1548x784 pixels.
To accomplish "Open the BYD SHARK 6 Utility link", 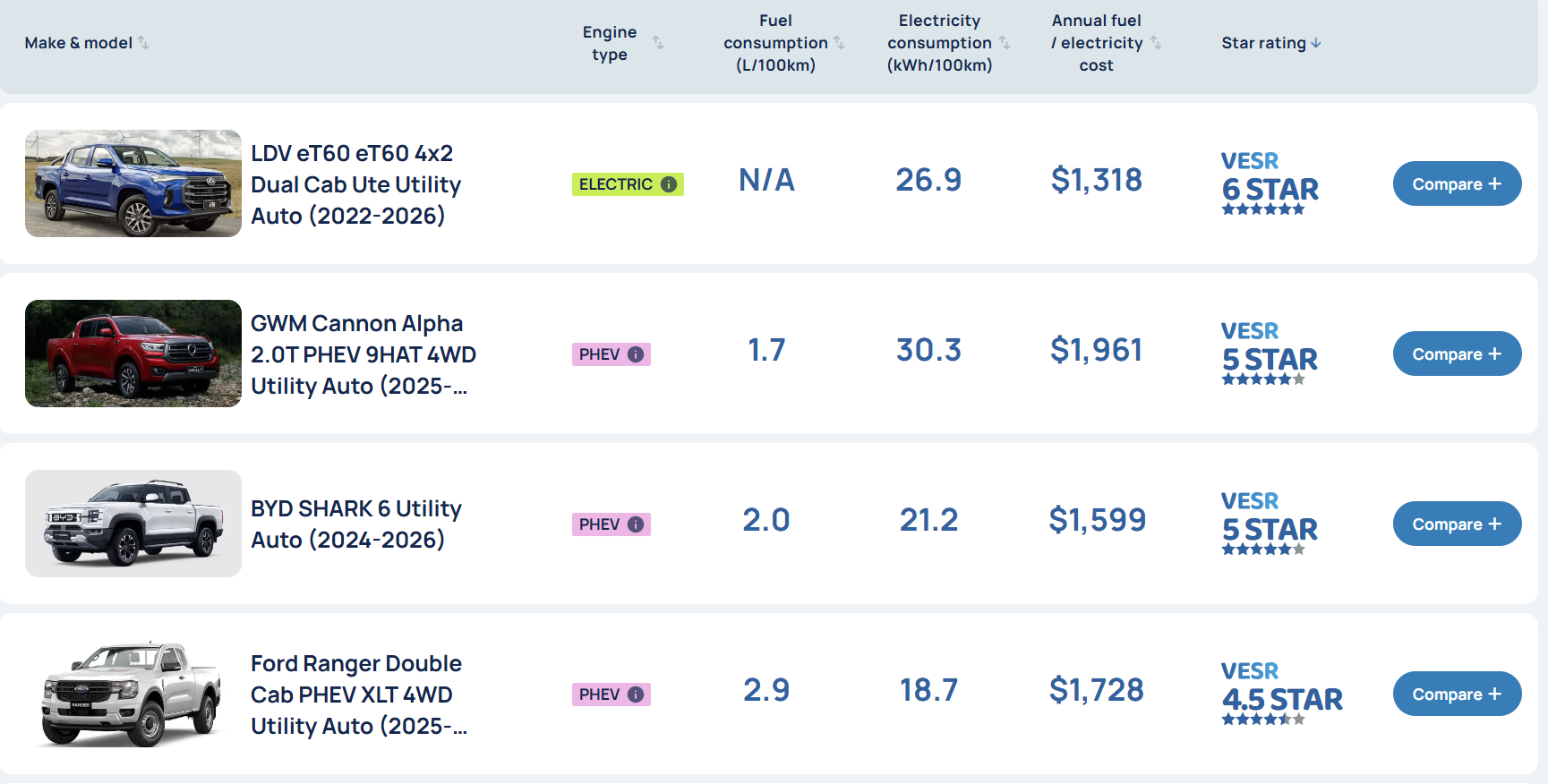I will coord(355,524).
